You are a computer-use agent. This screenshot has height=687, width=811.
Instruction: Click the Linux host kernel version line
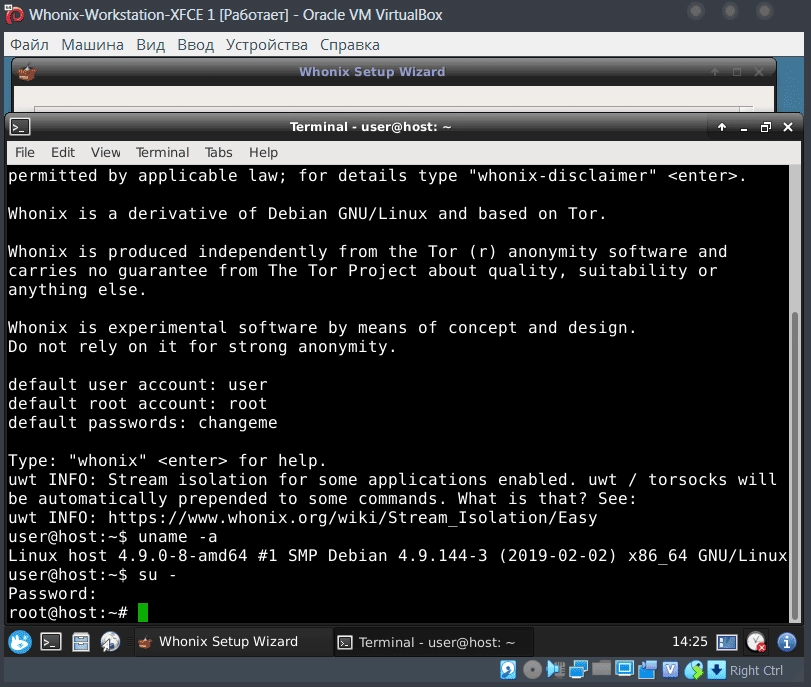coord(398,556)
